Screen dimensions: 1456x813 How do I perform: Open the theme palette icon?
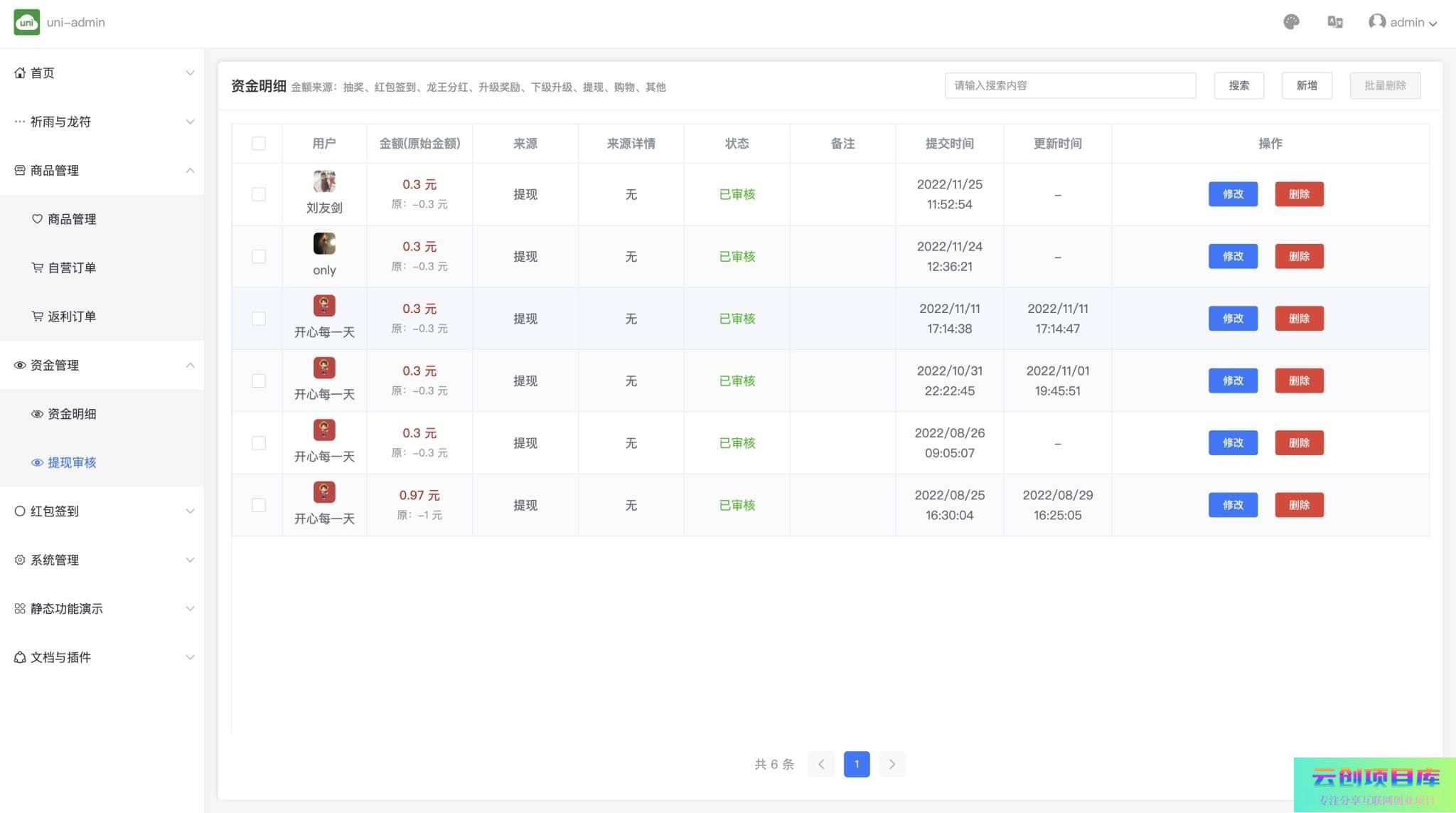pyautogui.click(x=1291, y=22)
